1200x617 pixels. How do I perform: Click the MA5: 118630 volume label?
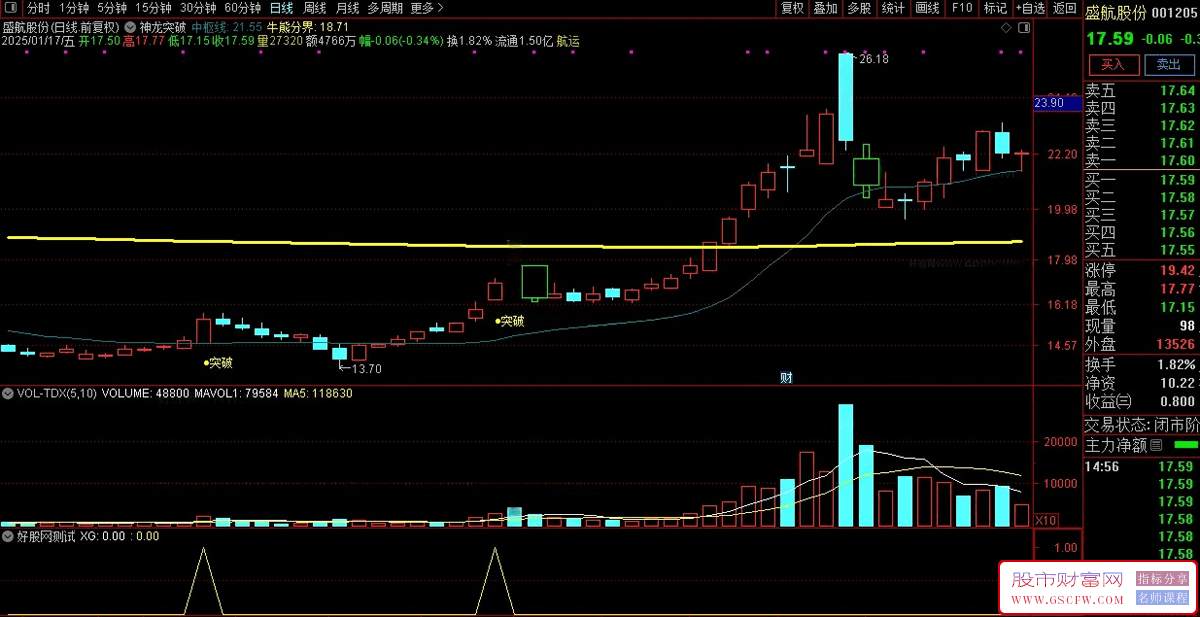point(318,394)
